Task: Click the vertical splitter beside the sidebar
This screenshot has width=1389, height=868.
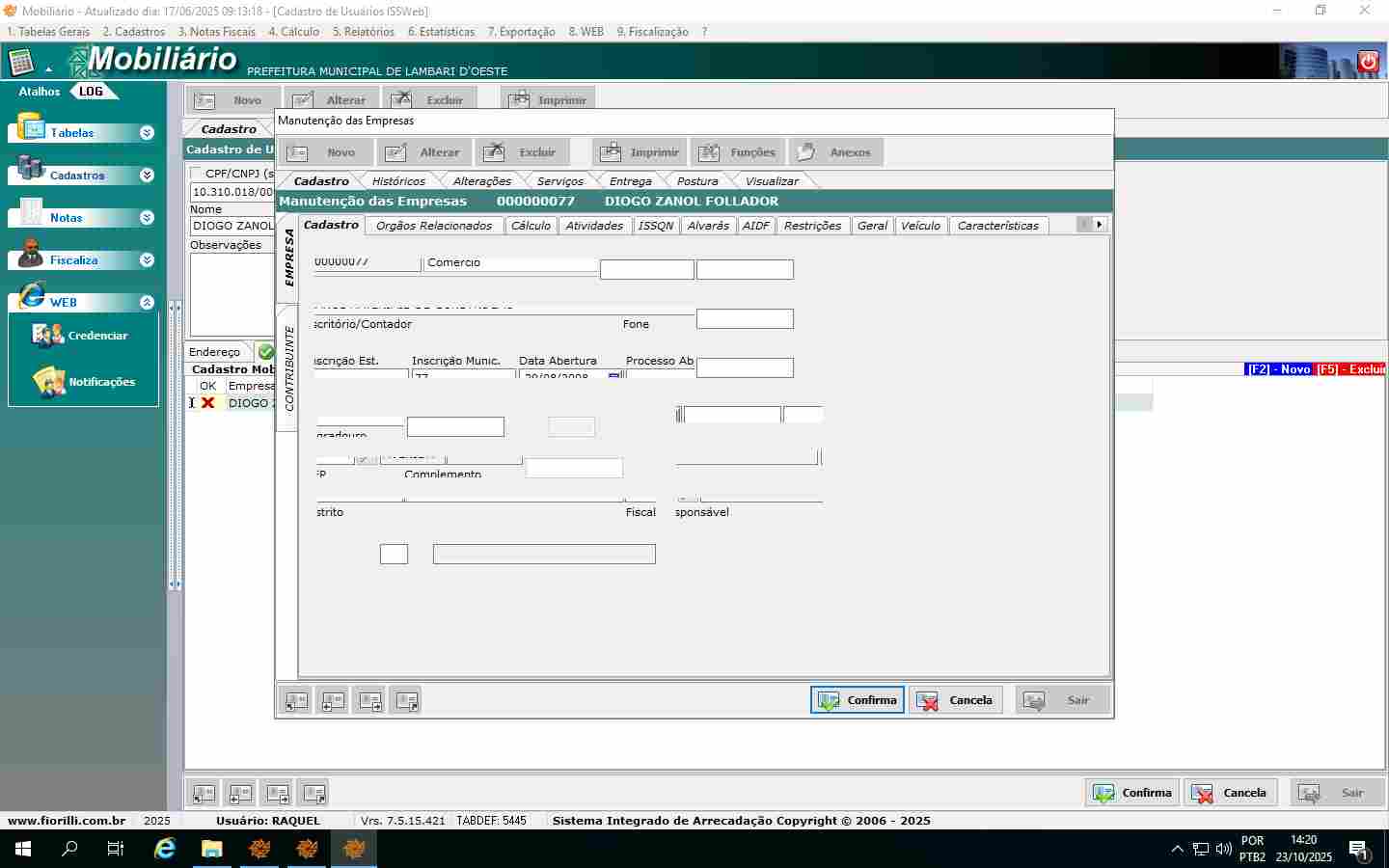Action: 175,444
